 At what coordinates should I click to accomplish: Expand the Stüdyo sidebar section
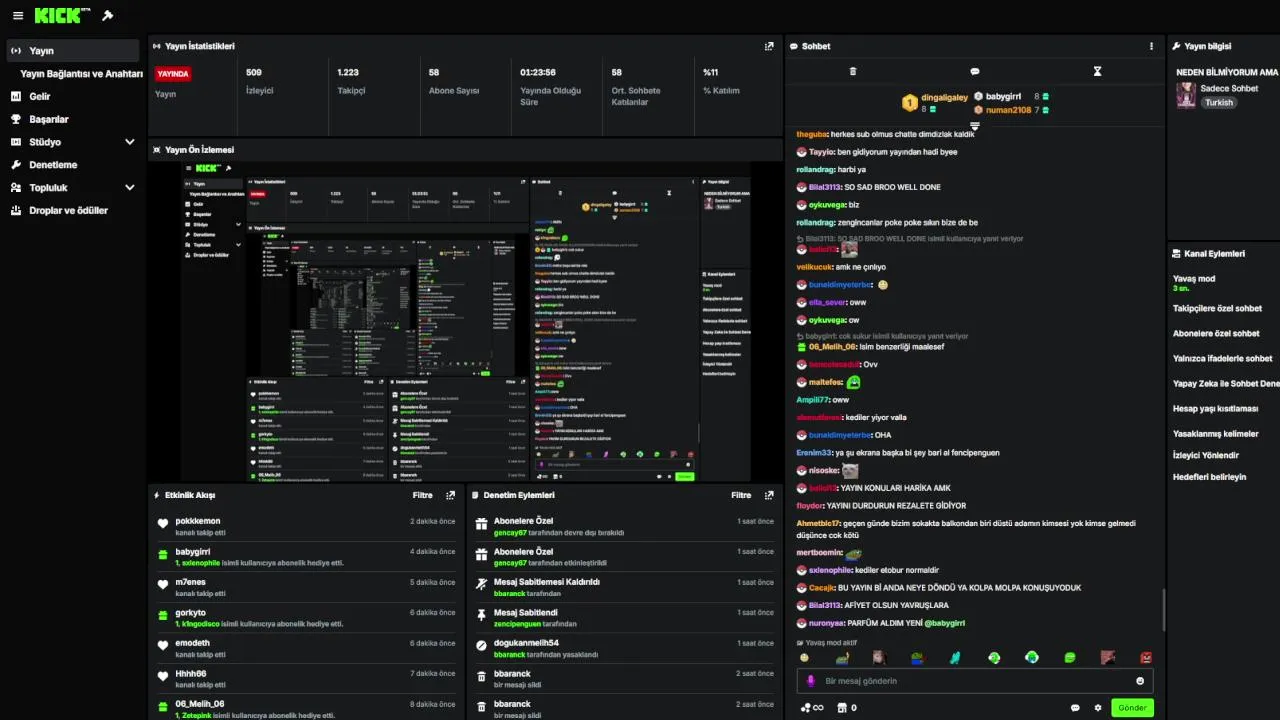(129, 142)
